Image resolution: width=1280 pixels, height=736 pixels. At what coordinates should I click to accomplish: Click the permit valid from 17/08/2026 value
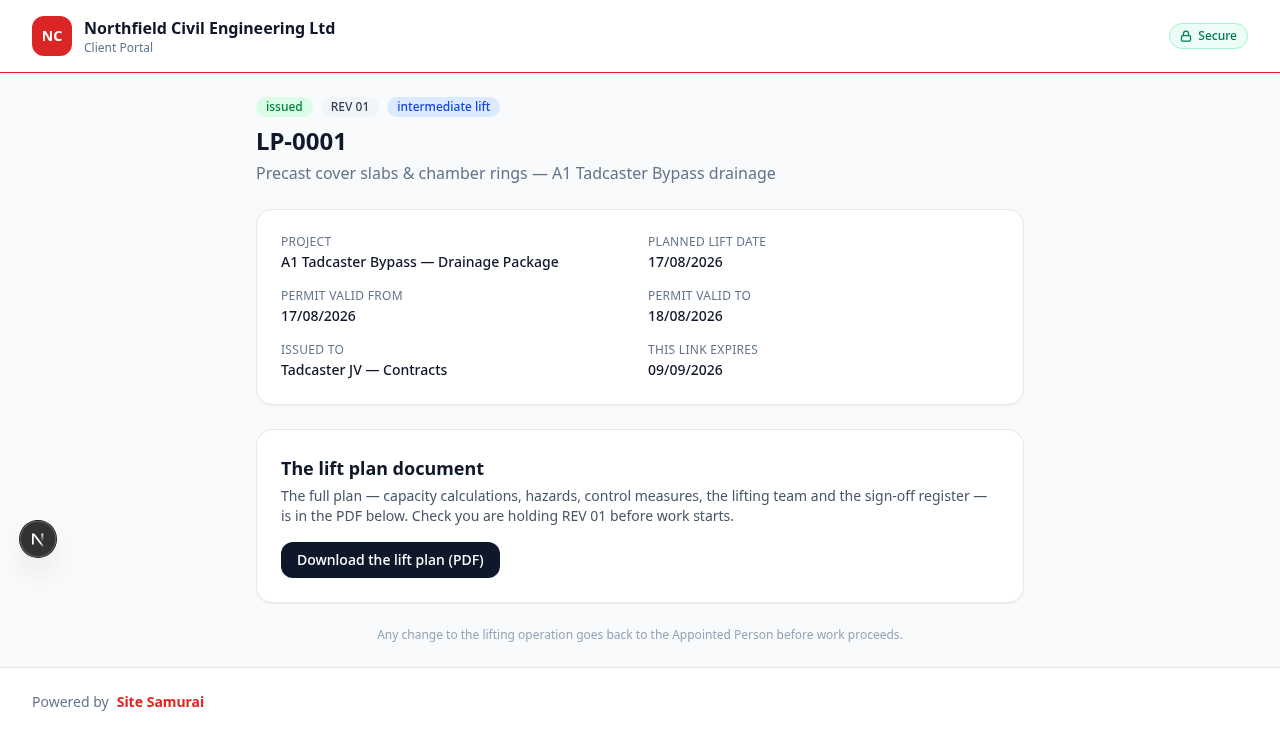coord(318,316)
